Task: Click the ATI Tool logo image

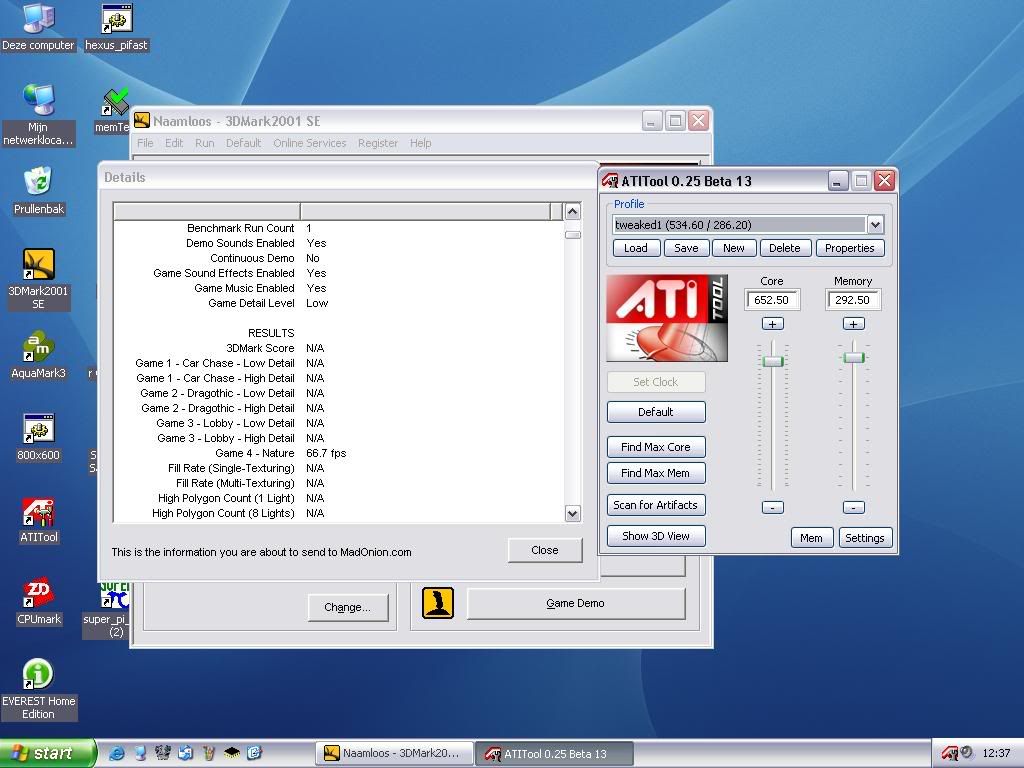Action: coord(667,318)
